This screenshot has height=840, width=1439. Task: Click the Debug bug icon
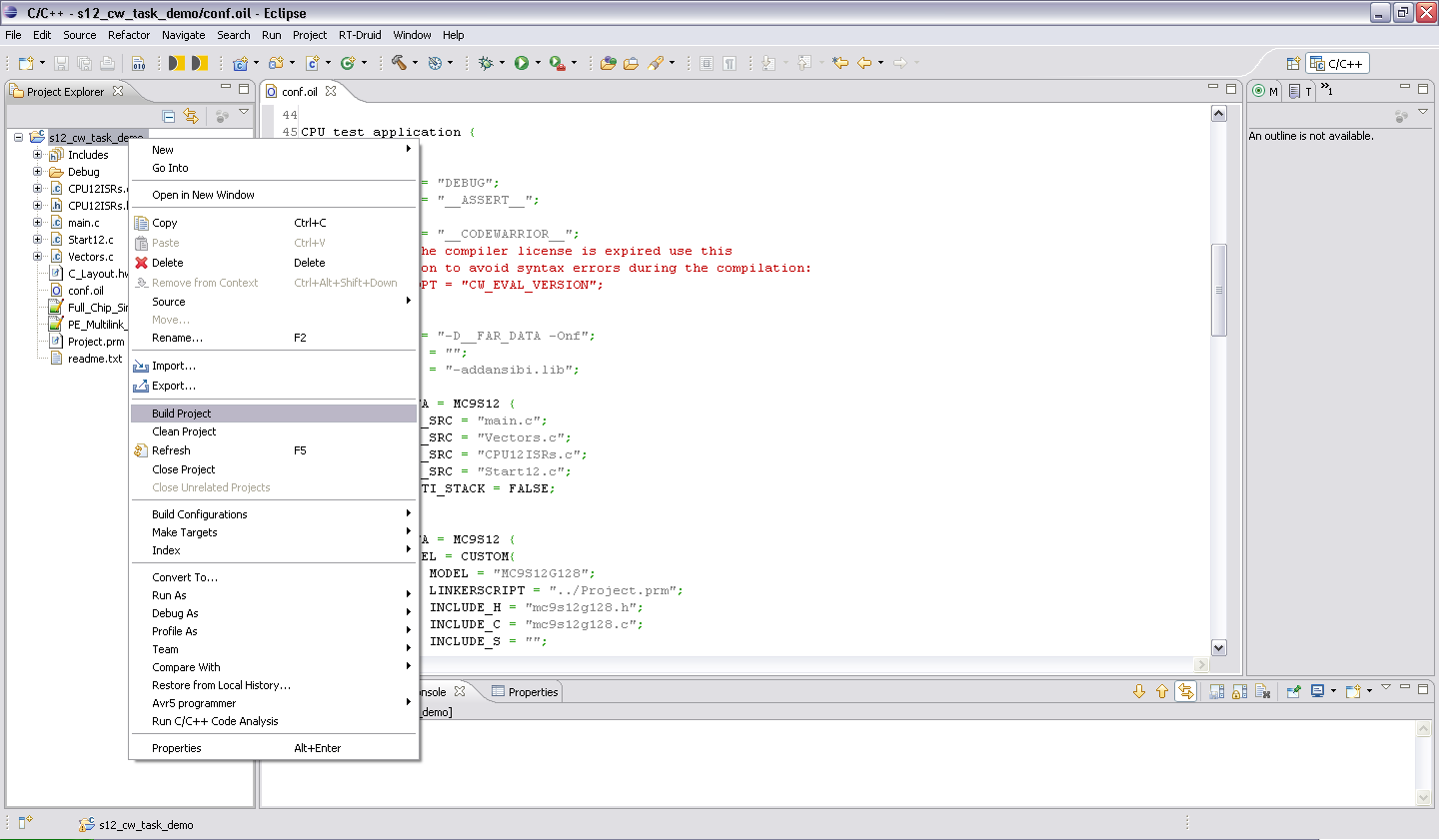tap(486, 63)
